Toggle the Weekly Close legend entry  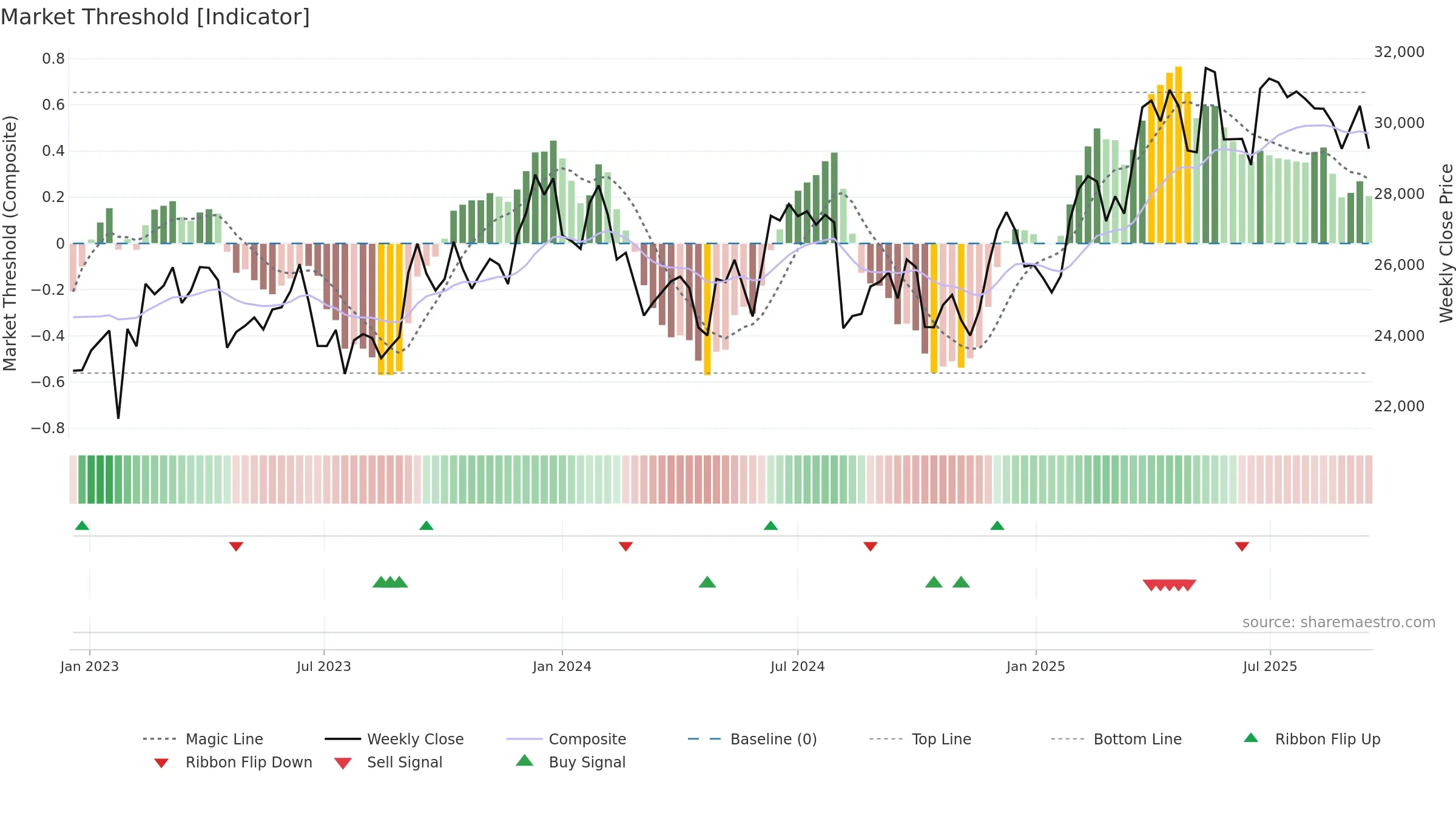394,739
